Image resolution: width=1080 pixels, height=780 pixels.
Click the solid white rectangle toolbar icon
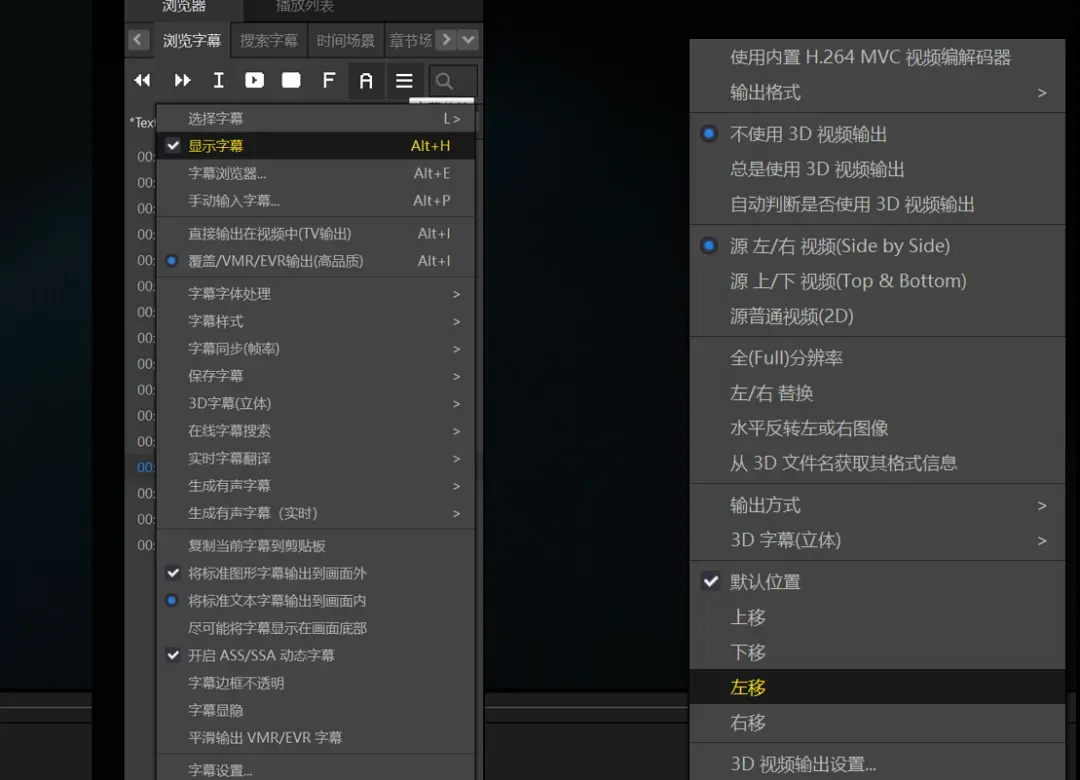click(291, 80)
